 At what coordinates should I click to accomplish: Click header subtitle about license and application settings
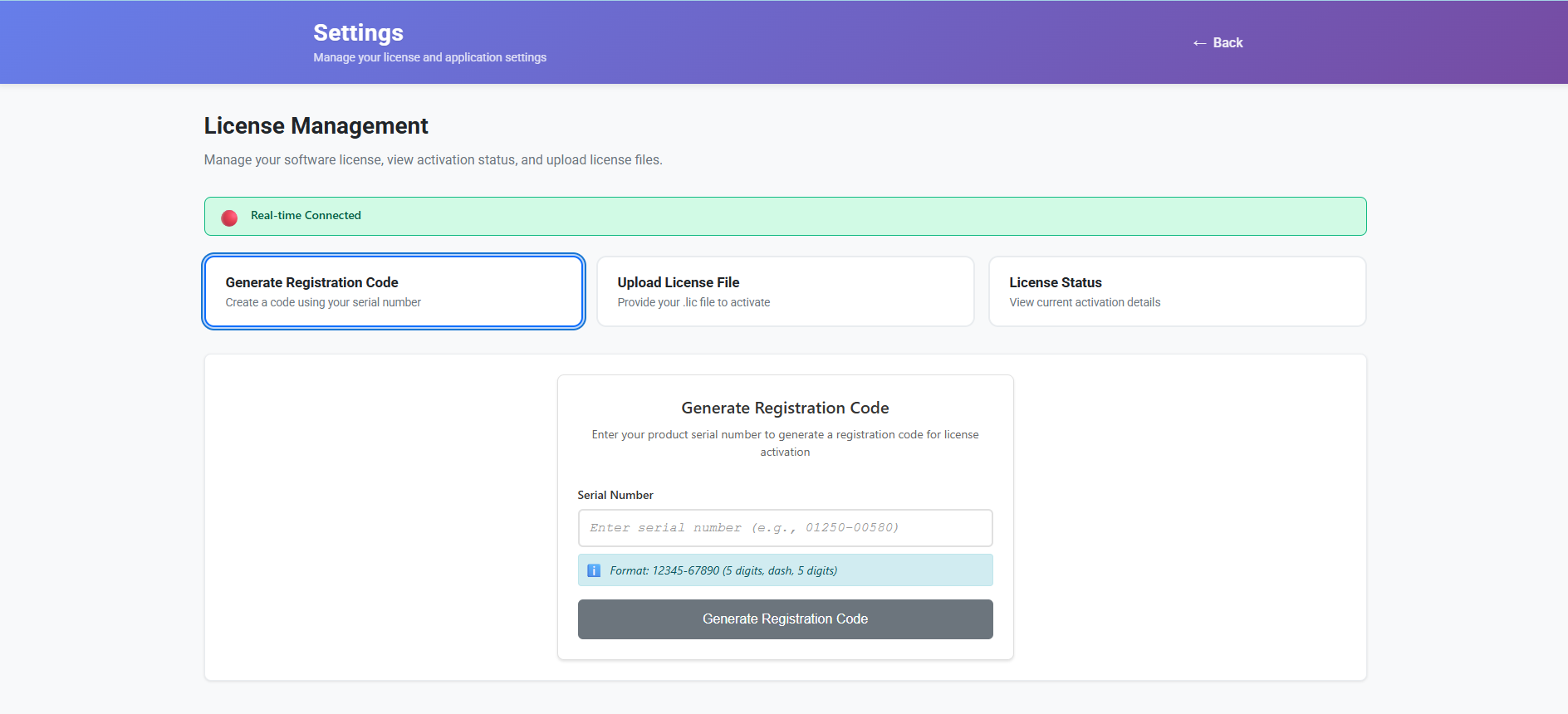(x=429, y=57)
